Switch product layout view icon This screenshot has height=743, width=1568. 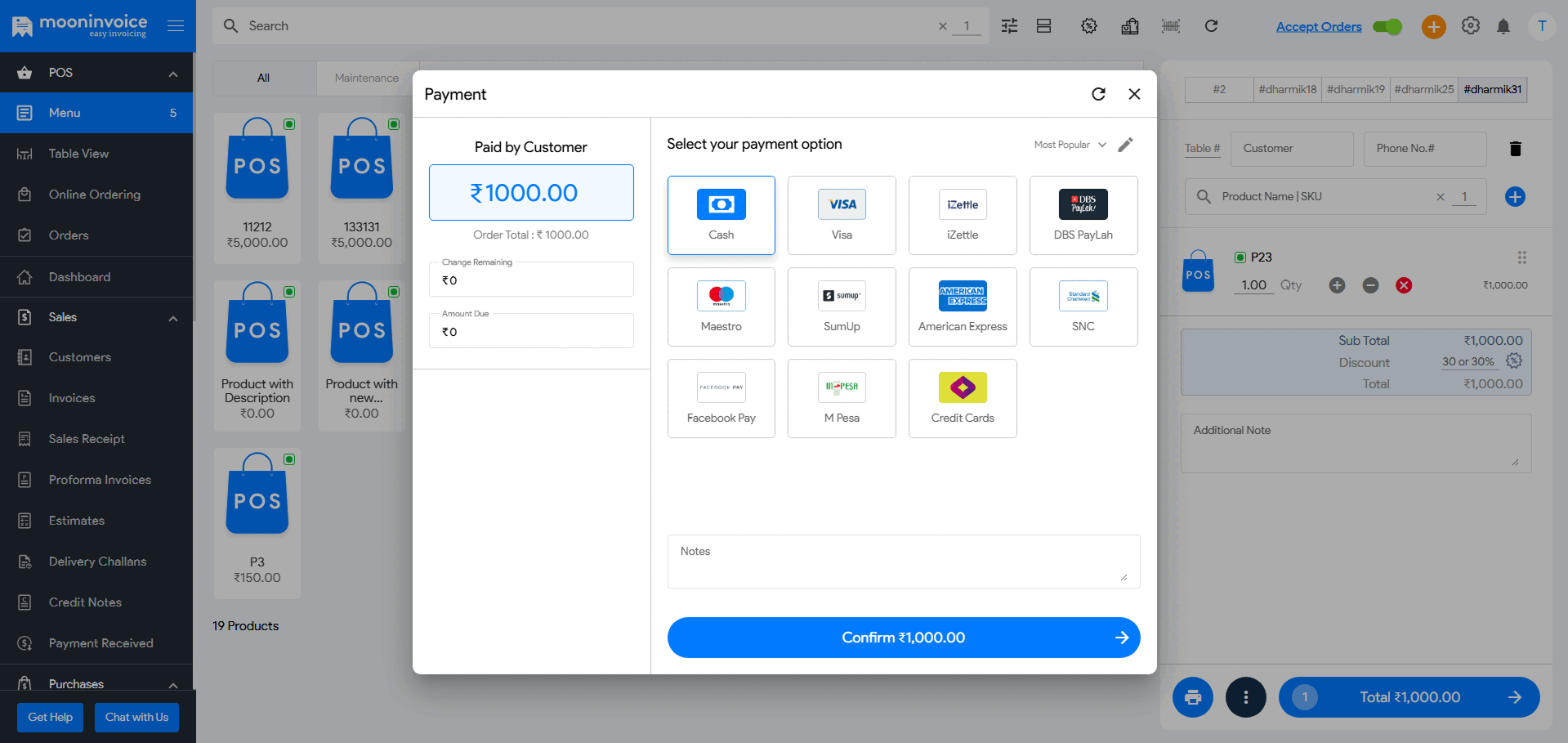(1043, 26)
